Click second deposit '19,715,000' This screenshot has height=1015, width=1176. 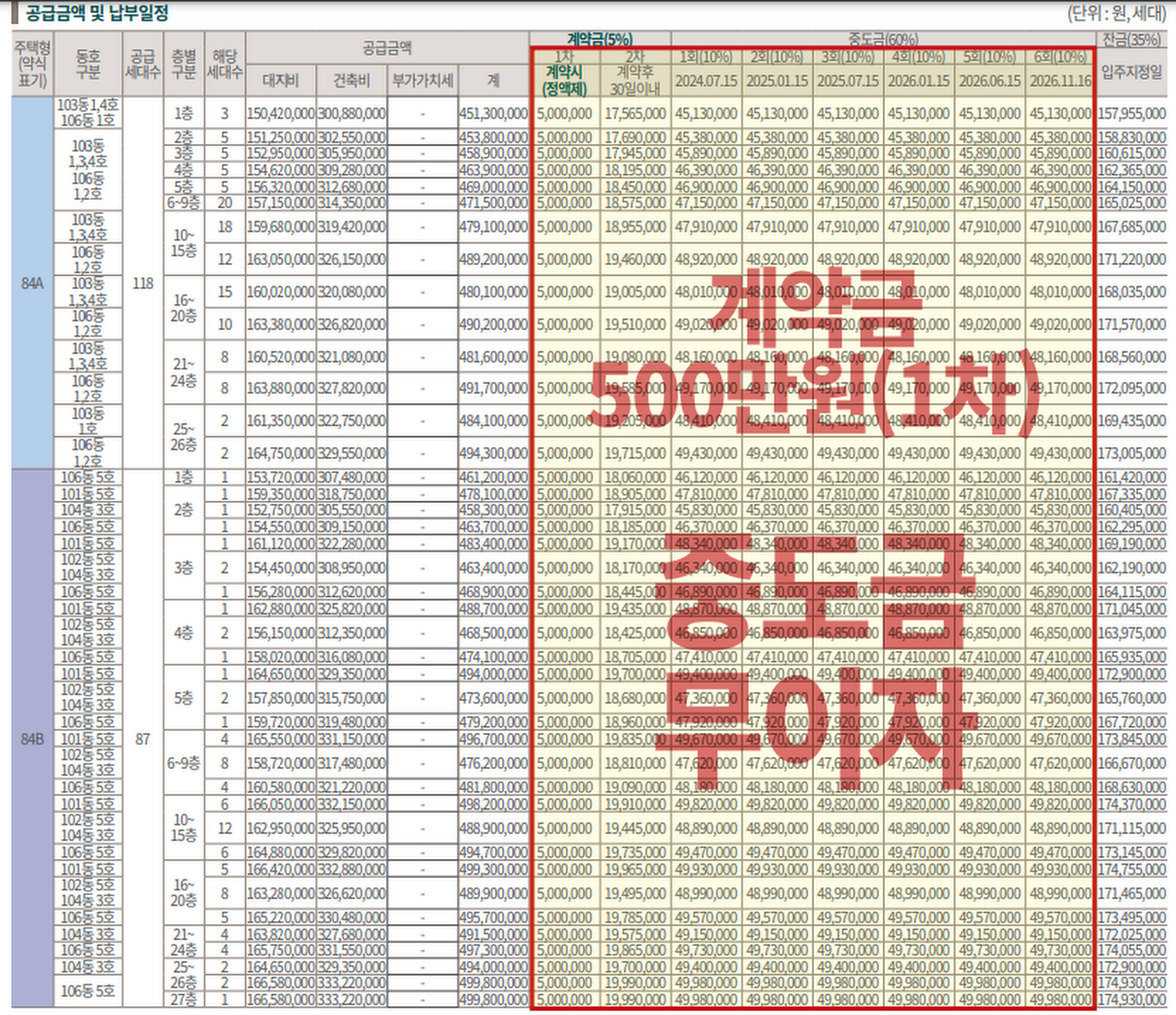(x=635, y=453)
